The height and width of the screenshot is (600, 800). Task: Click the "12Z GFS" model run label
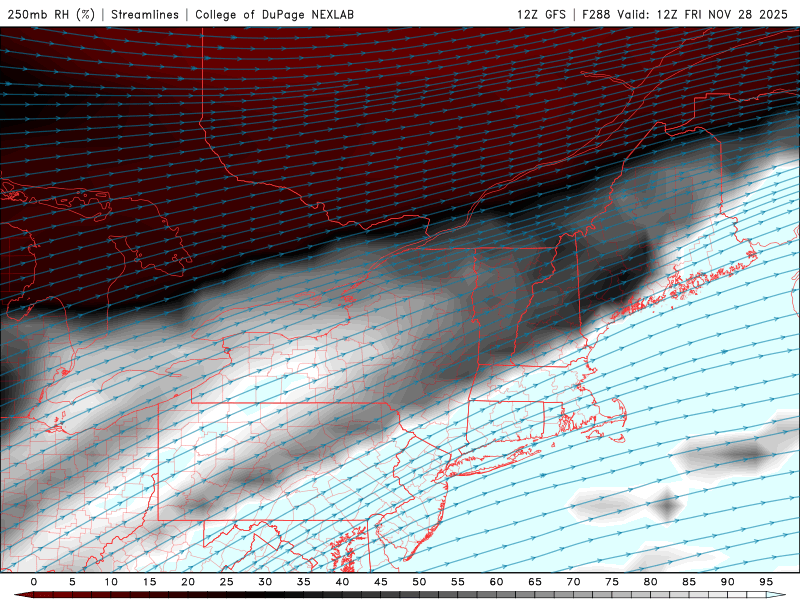[x=541, y=14]
